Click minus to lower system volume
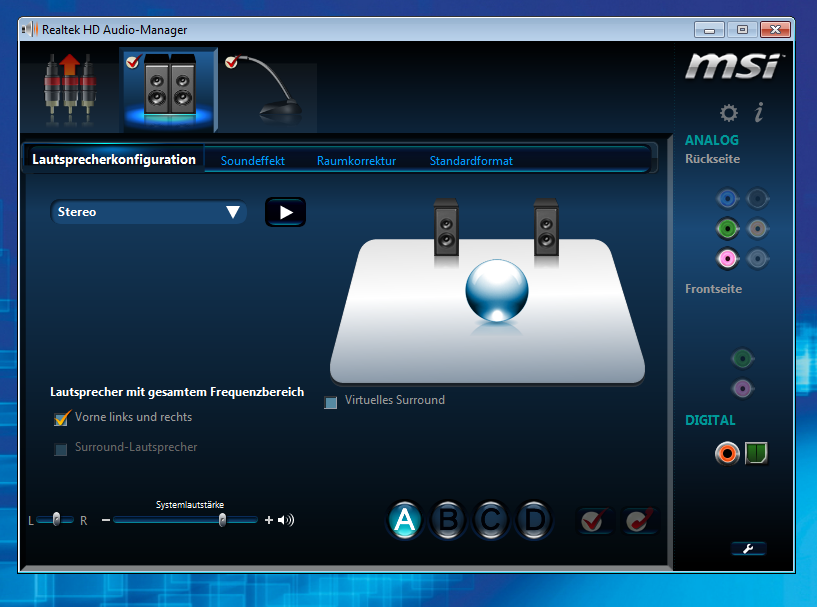This screenshot has width=817, height=607. tap(106, 520)
